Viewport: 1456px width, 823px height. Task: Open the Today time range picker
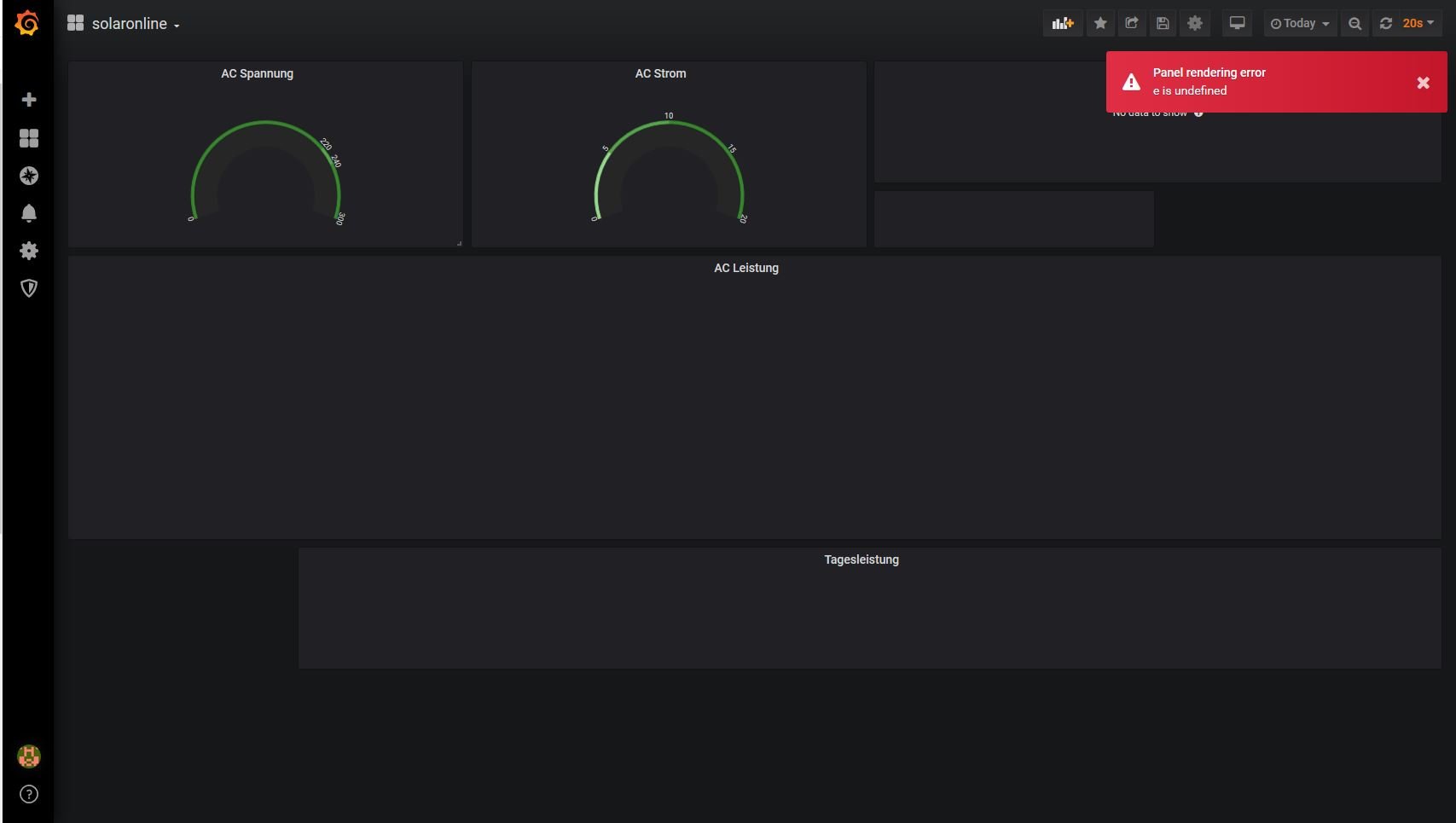[1300, 24]
